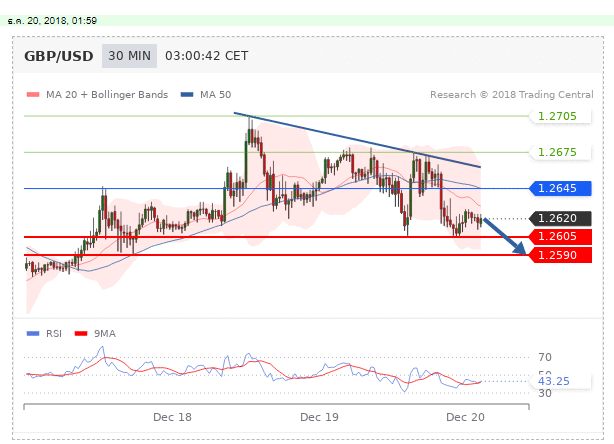
Task: Click the MA 50 blue legend swatch
Action: coord(187,95)
